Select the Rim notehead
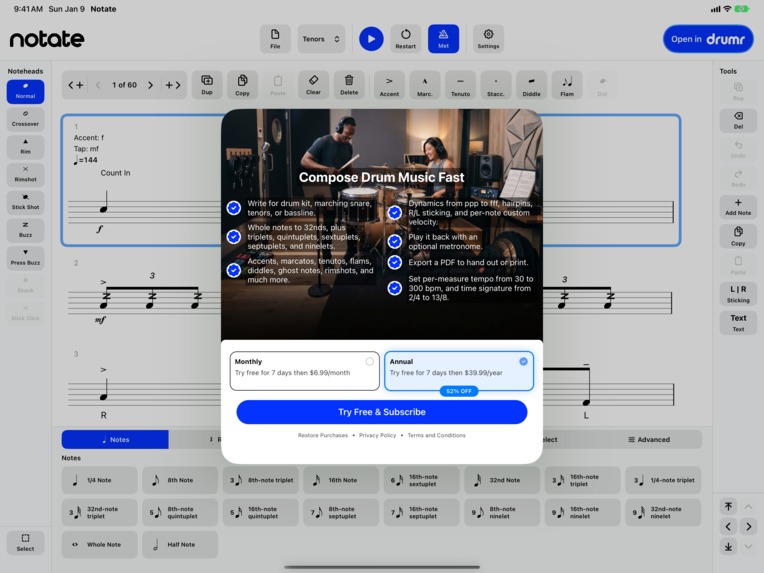Screen dimensions: 764x573 tap(25, 147)
